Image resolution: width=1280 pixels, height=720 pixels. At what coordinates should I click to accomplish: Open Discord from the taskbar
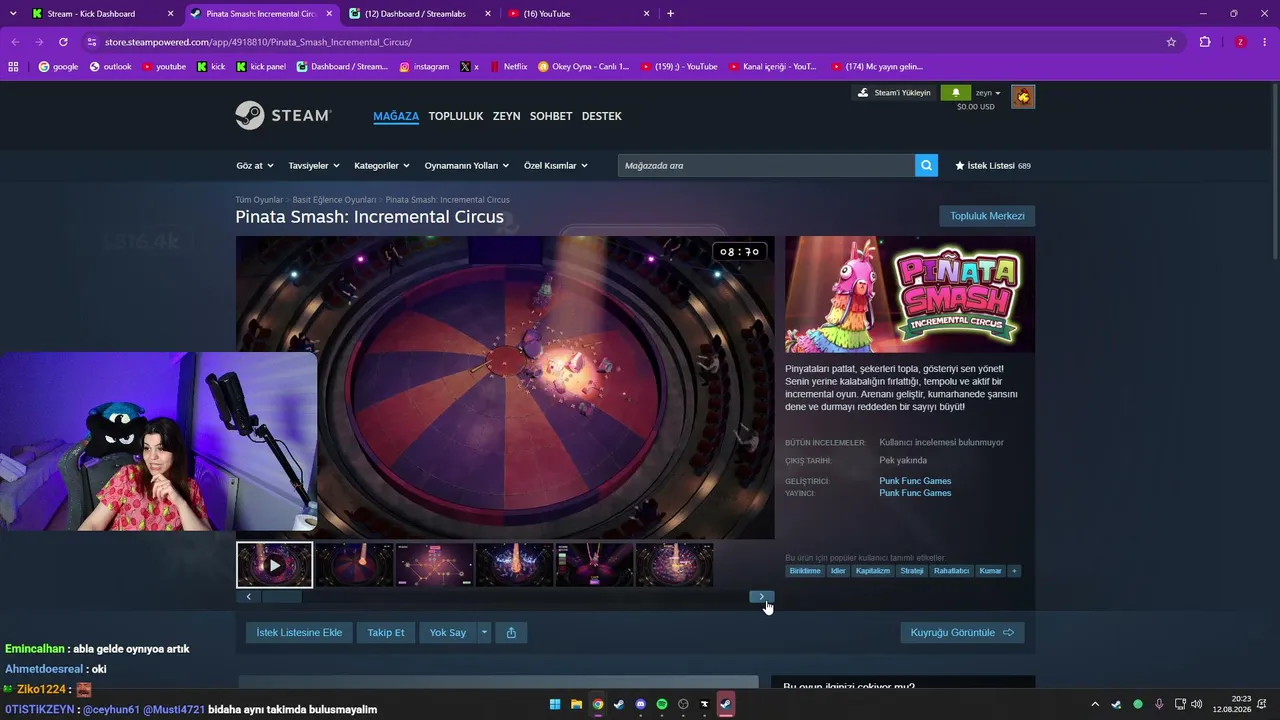[x=641, y=704]
